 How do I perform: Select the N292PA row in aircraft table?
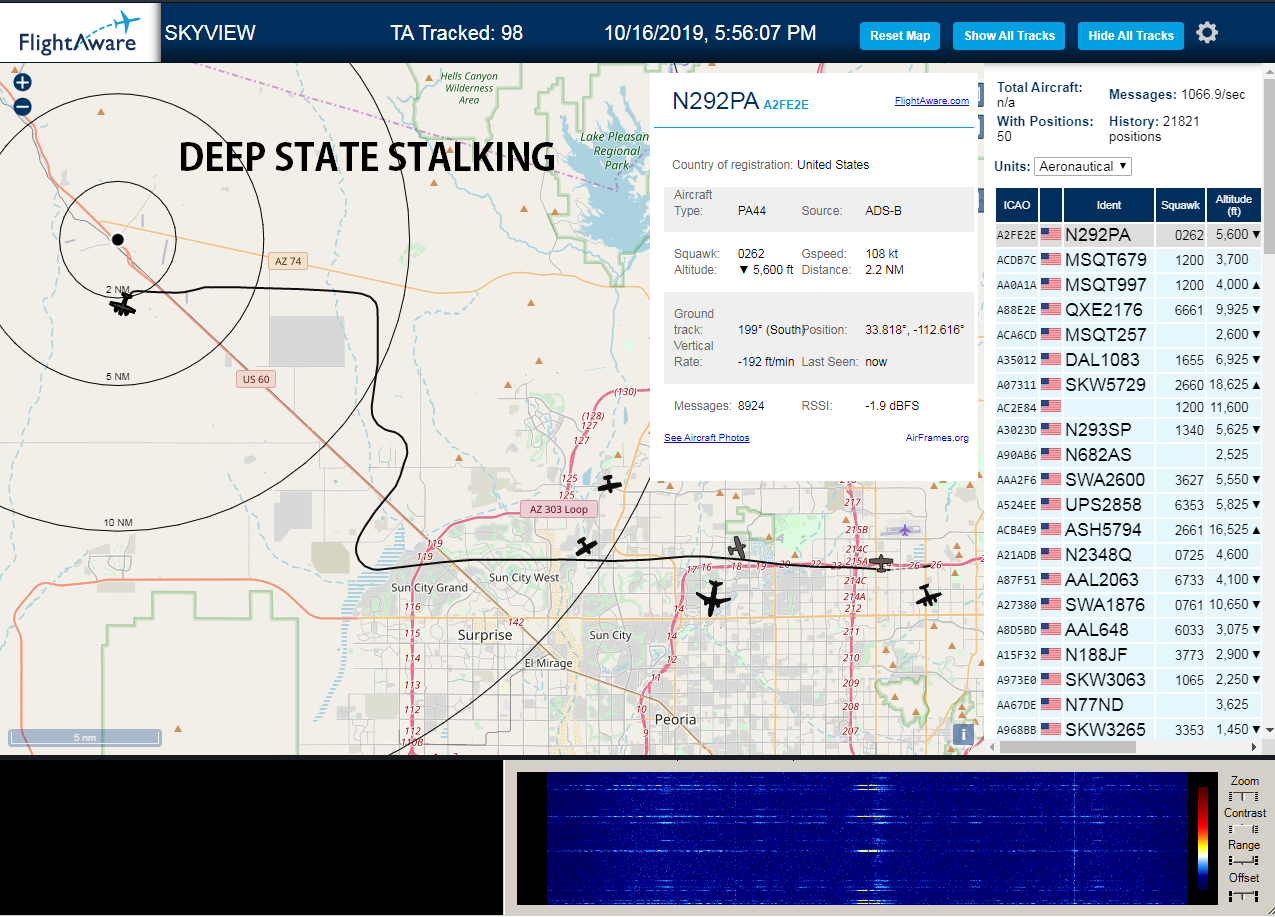click(1129, 235)
